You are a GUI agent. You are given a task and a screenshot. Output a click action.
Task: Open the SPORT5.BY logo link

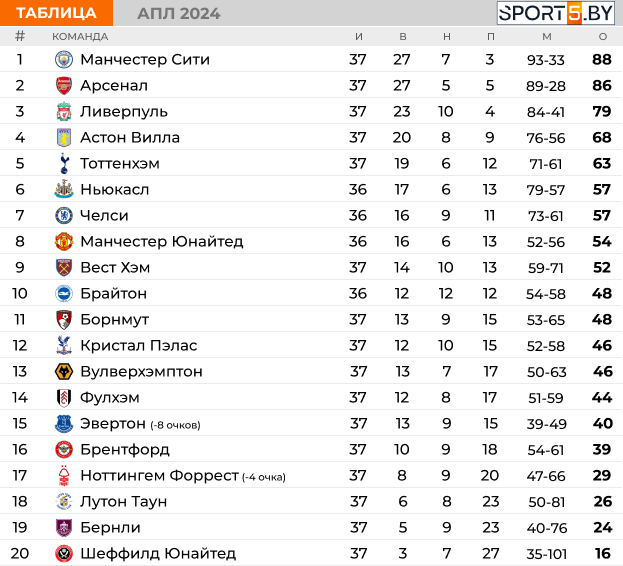[555, 13]
